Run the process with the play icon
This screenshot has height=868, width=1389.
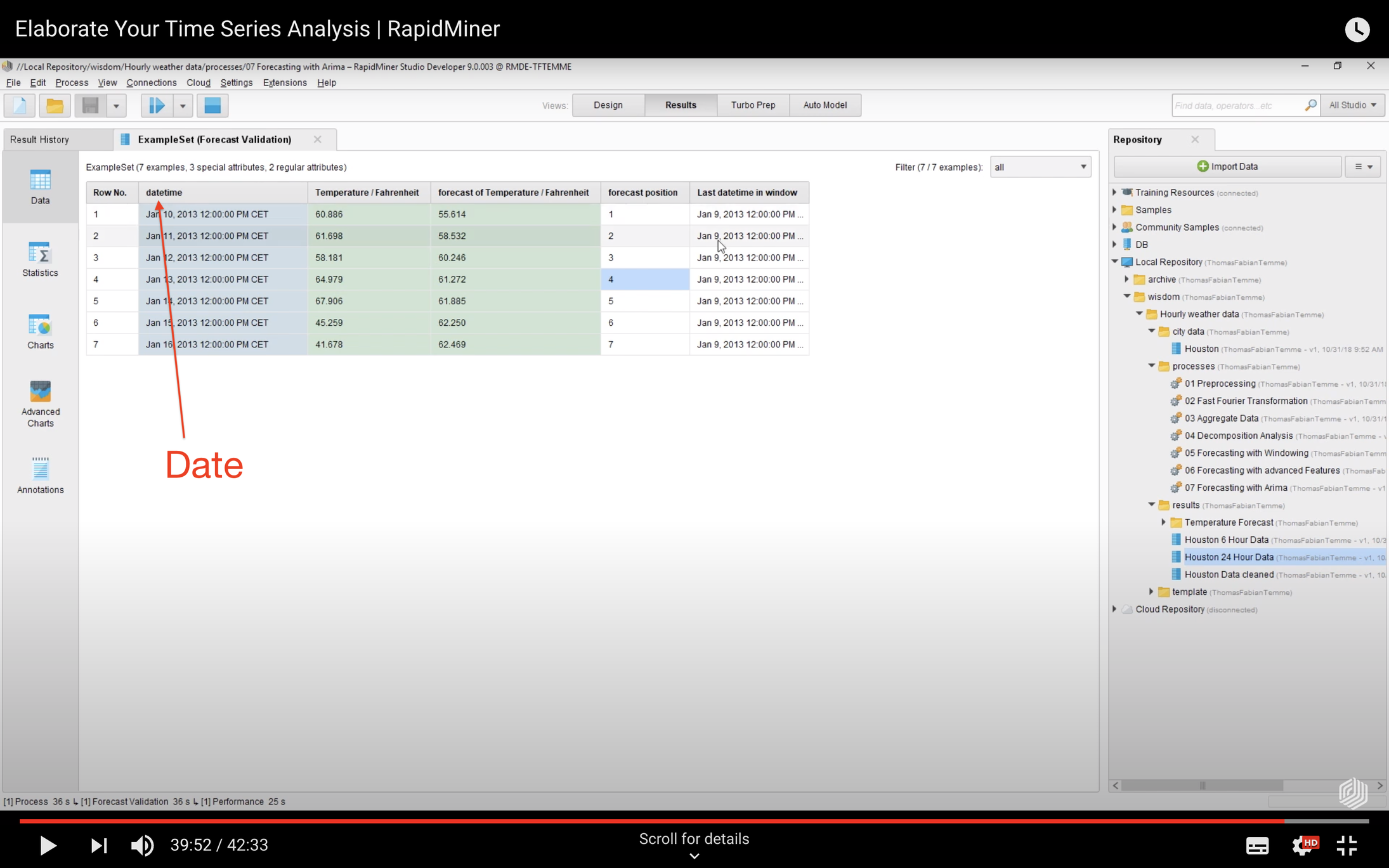click(157, 105)
